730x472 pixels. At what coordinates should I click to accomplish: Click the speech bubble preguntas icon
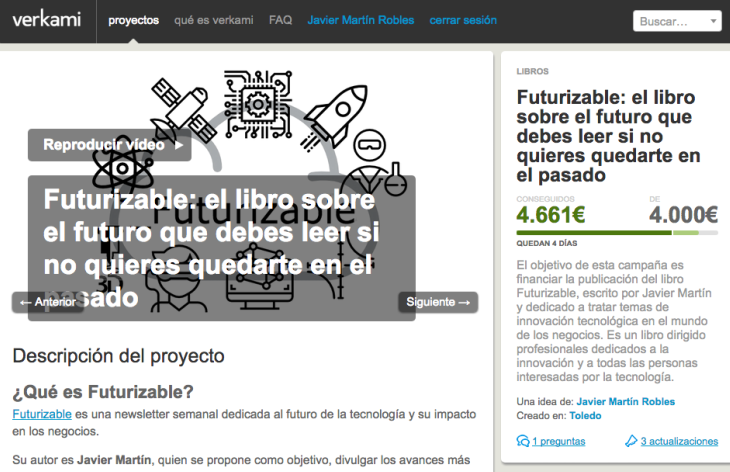[523, 441]
